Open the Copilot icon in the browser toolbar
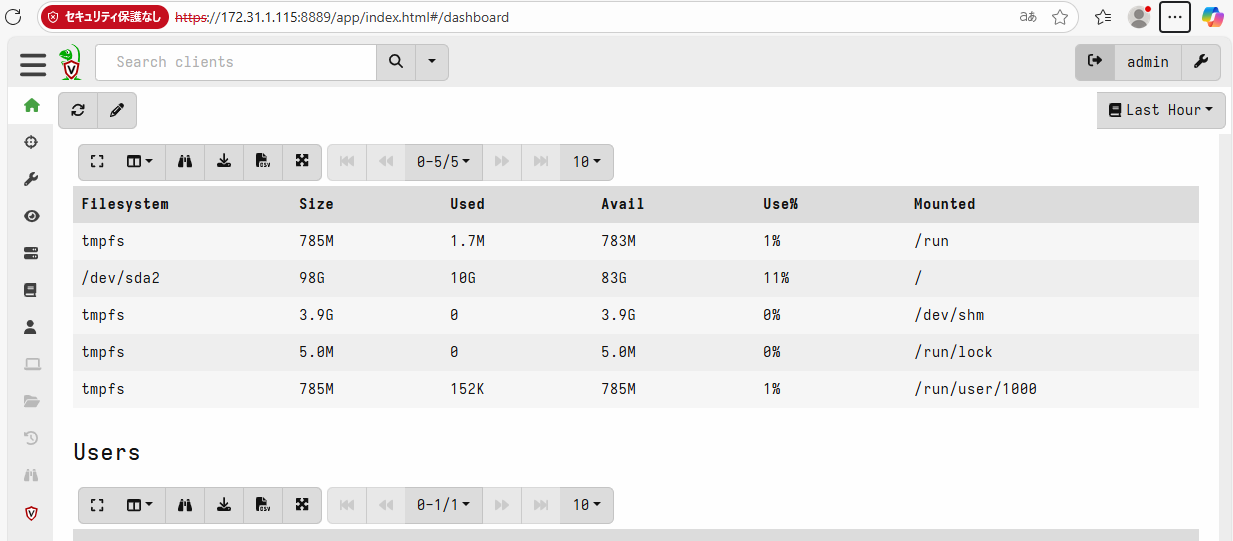The width and height of the screenshot is (1233, 541). pos(1213,17)
